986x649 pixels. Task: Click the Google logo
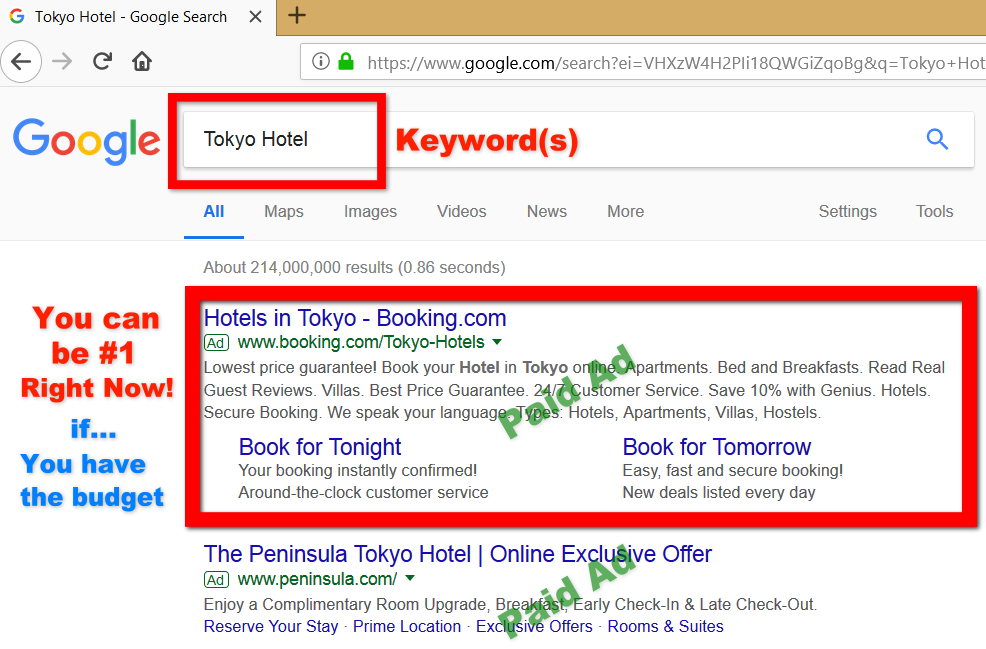[x=85, y=140]
